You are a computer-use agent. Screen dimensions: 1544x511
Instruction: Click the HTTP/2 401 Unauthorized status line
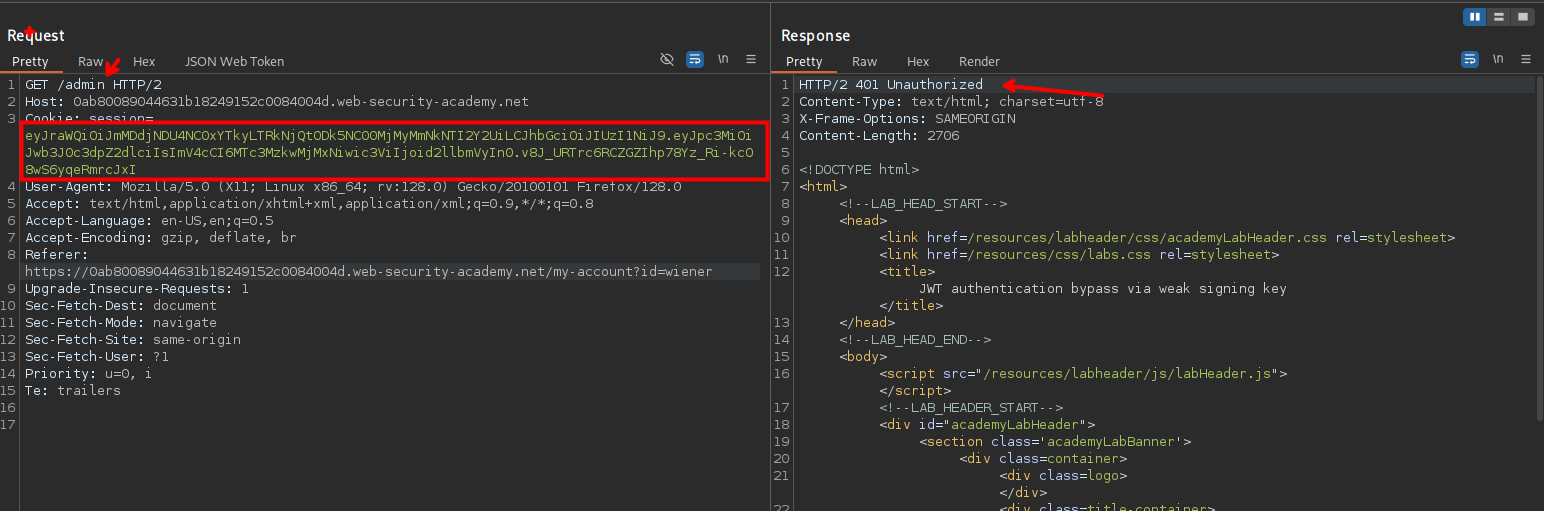(x=890, y=85)
